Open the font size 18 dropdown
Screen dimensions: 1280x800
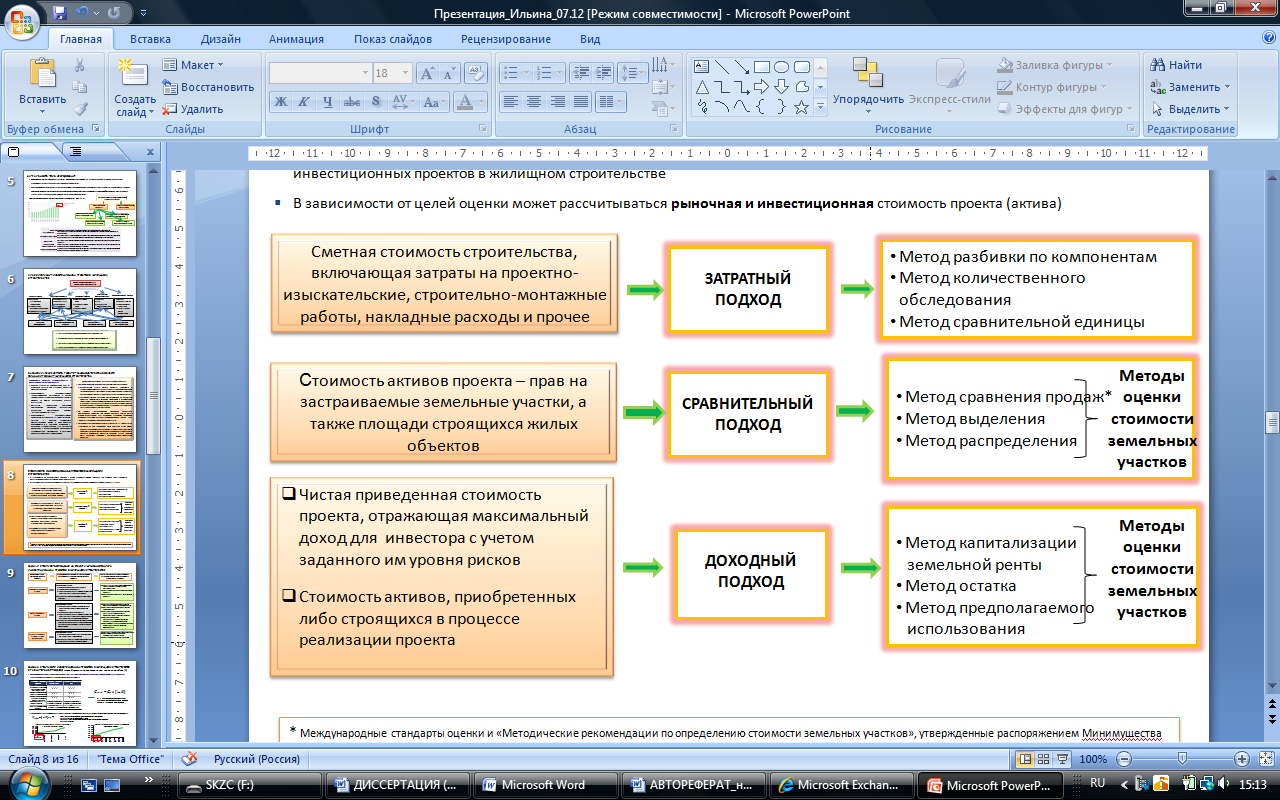pos(403,73)
